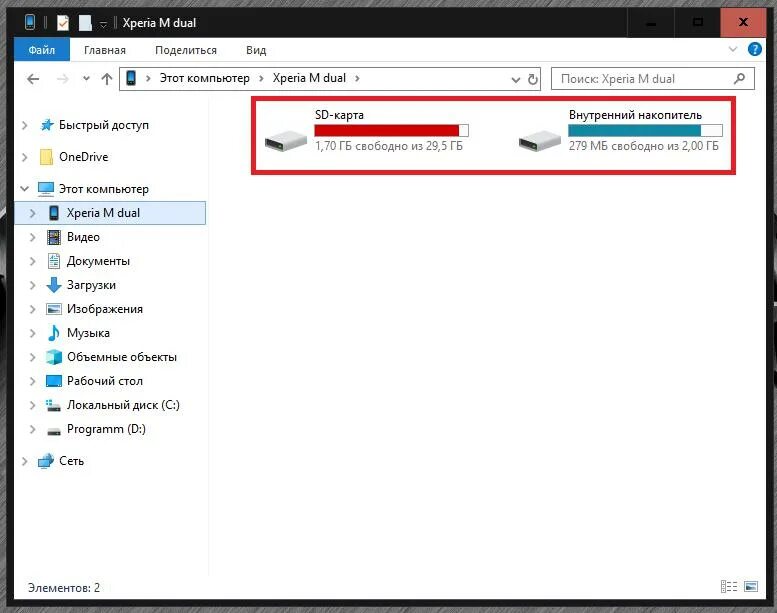This screenshot has width=777, height=613.
Task: Click Properties checkmark icon in quick access toolbar
Action: point(62,22)
